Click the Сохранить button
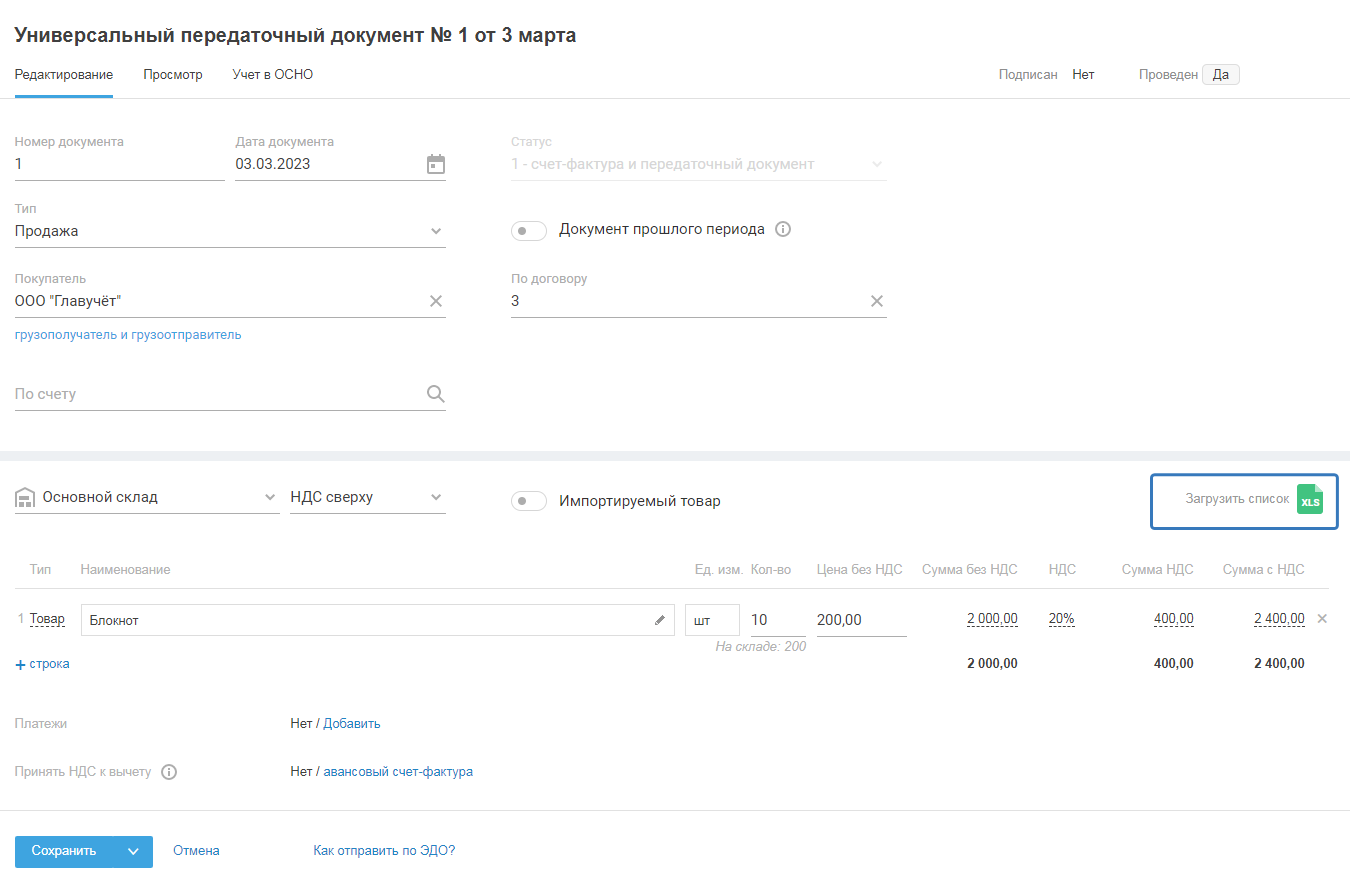The width and height of the screenshot is (1350, 884). tap(64, 851)
